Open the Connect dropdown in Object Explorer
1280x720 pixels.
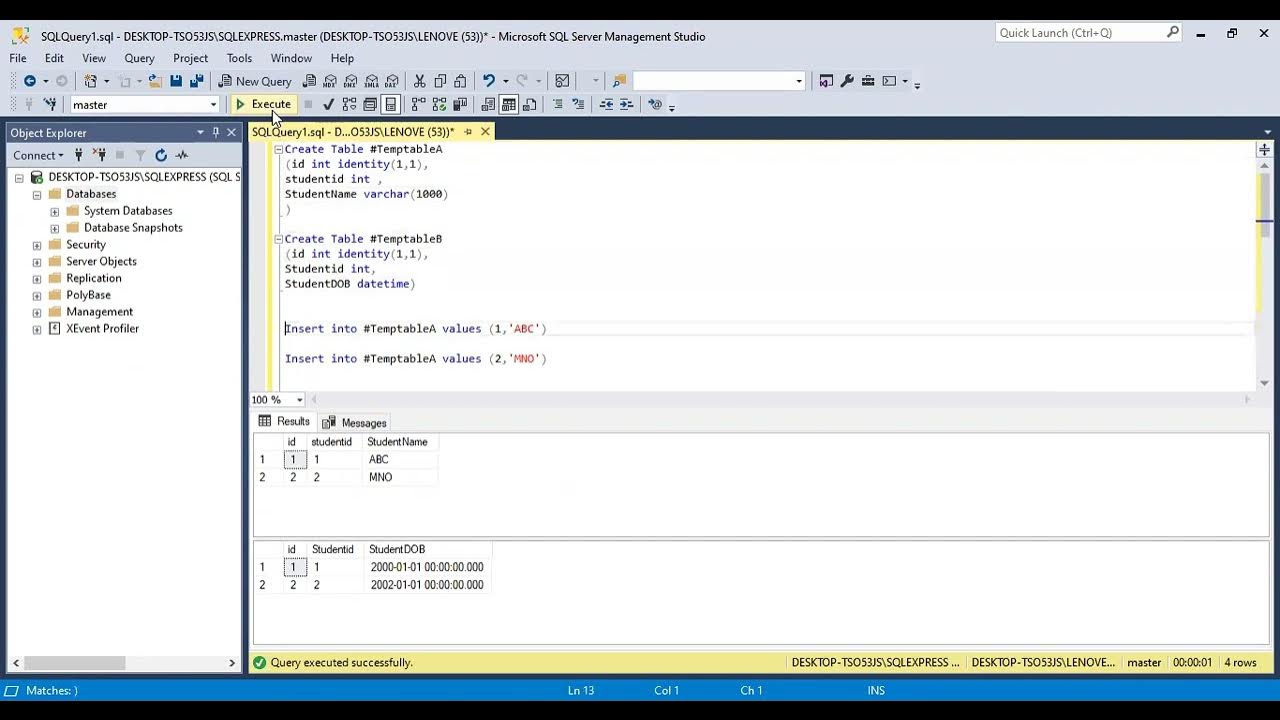pos(38,155)
